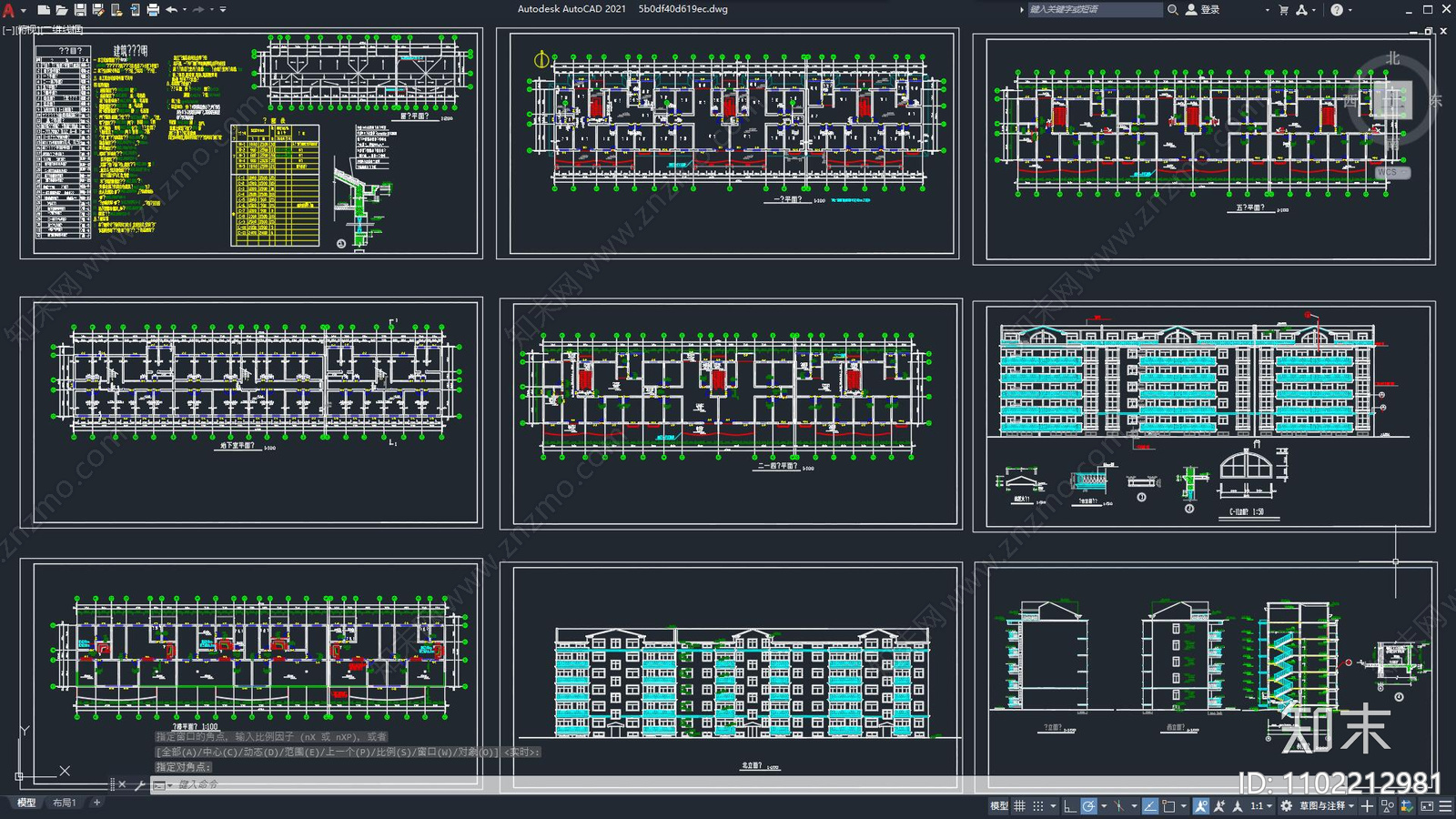Viewport: 1456px width, 819px height.
Task: Expand the application menu arrow beside logo
Action: click(24, 11)
